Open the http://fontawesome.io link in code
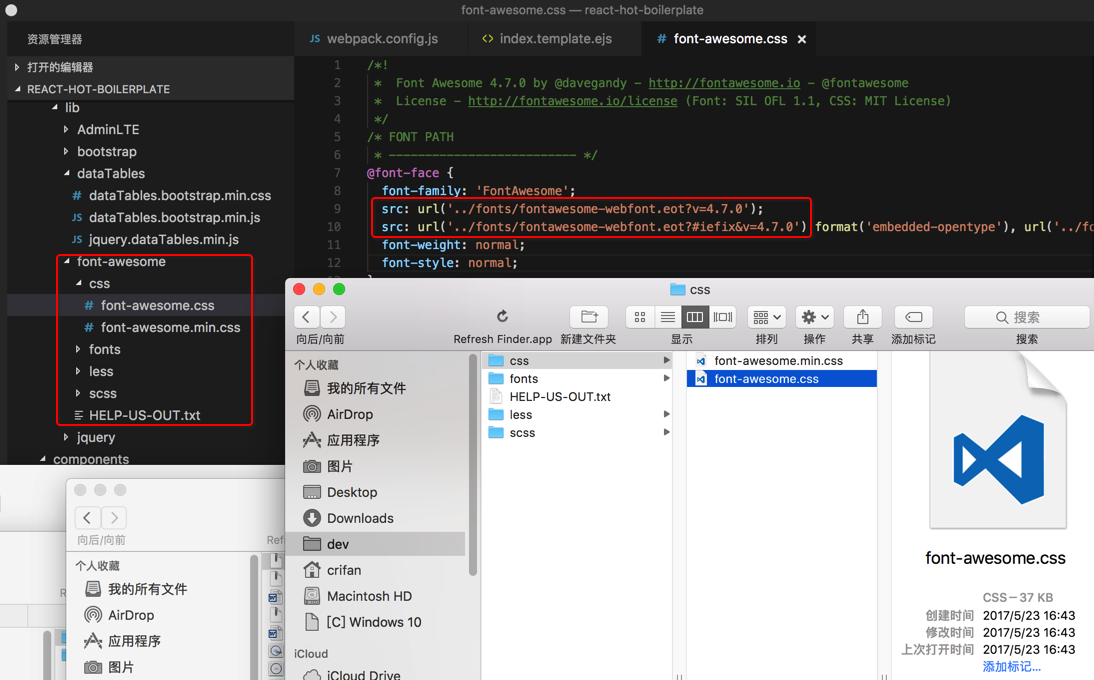Viewport: 1094px width, 680px height. pyautogui.click(x=724, y=83)
